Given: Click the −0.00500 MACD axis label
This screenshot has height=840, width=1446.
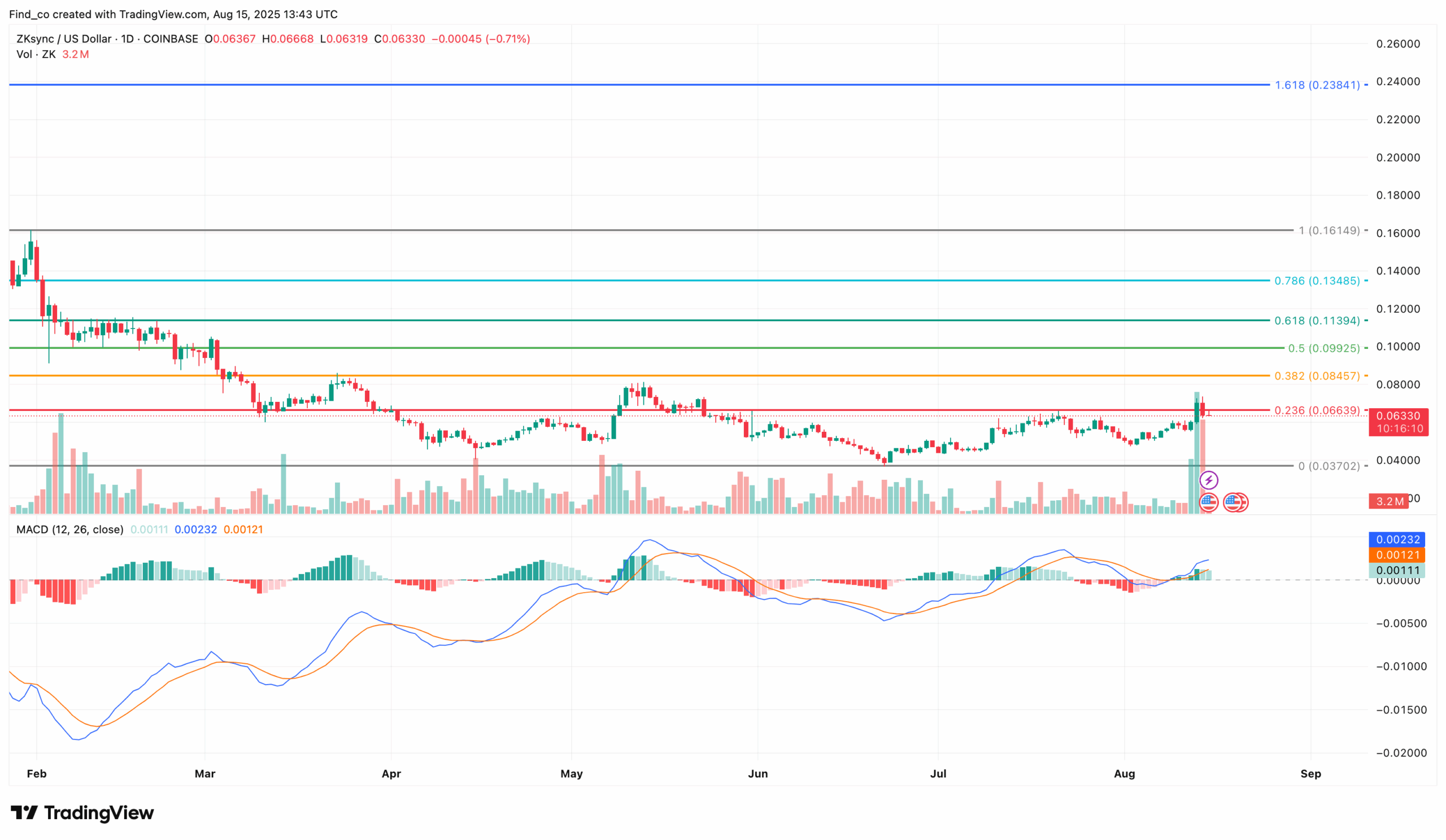Looking at the screenshot, I should [x=1401, y=624].
